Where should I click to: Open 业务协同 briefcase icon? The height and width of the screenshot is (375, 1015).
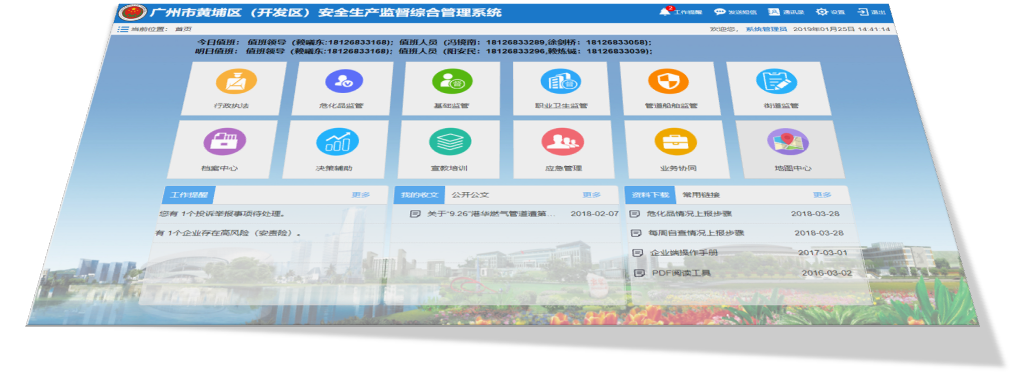[x=675, y=142]
